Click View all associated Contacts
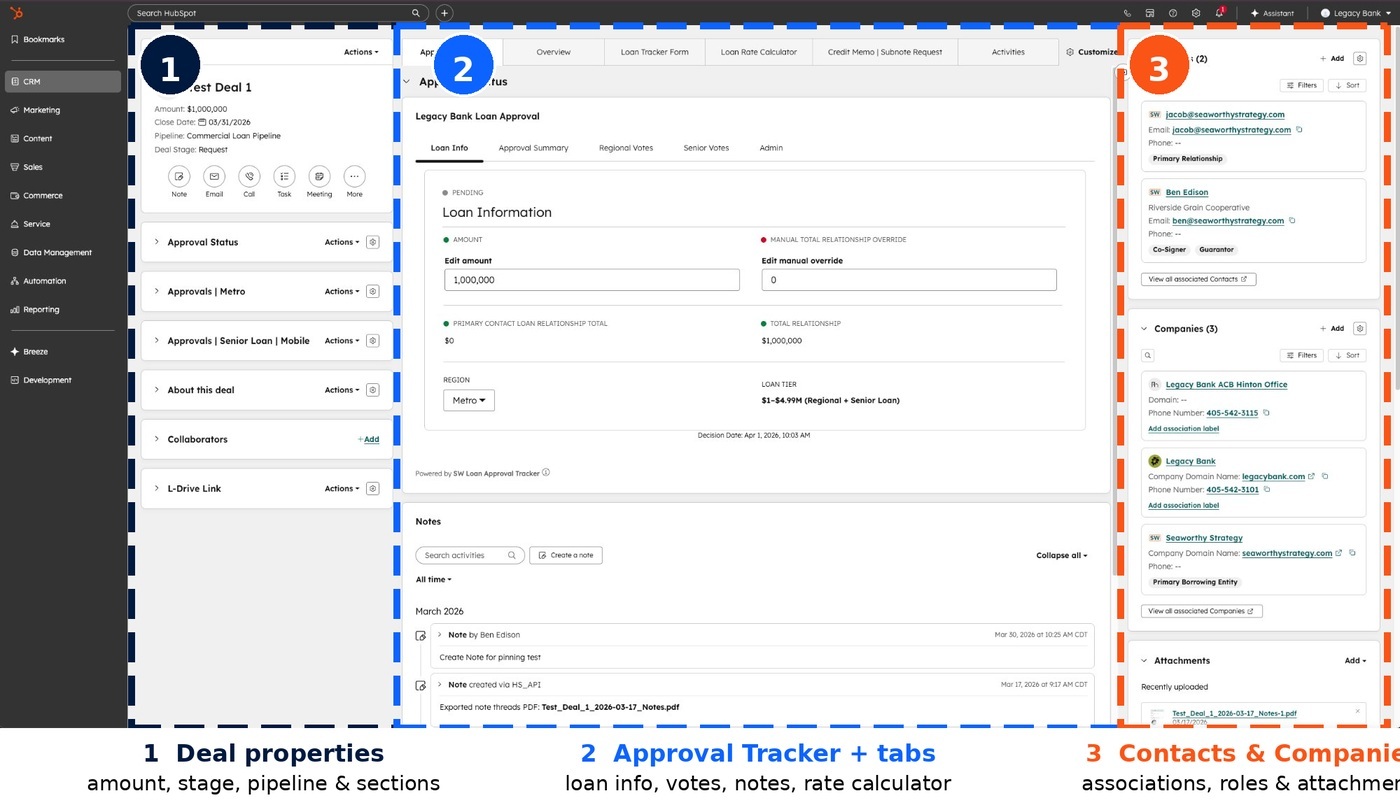Image resolution: width=1400 pixels, height=812 pixels. pyautogui.click(x=1198, y=279)
